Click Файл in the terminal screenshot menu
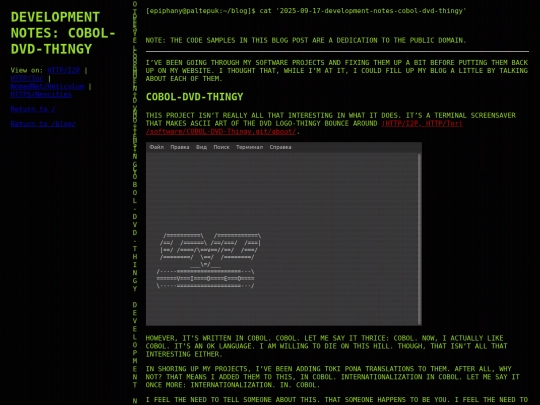 coord(156,147)
